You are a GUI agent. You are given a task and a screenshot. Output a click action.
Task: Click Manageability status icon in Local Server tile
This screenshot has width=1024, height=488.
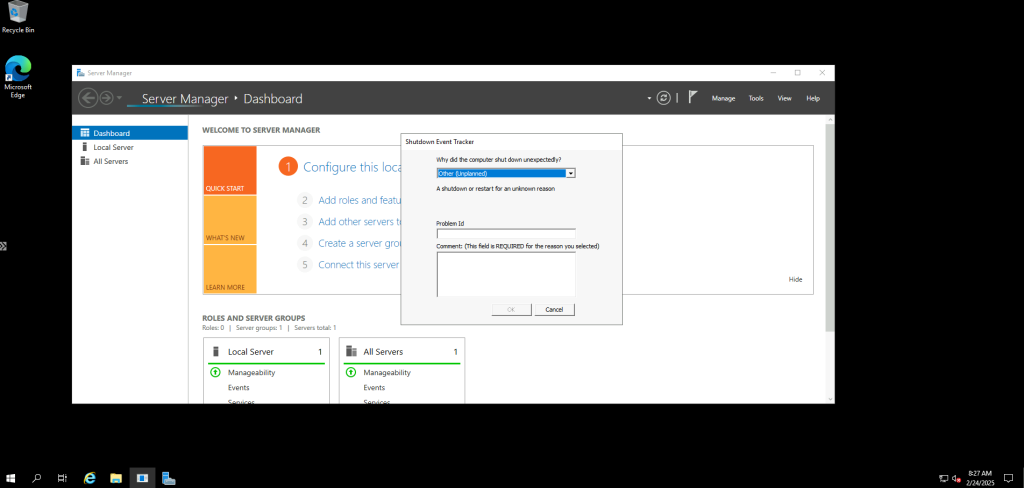tap(216, 372)
